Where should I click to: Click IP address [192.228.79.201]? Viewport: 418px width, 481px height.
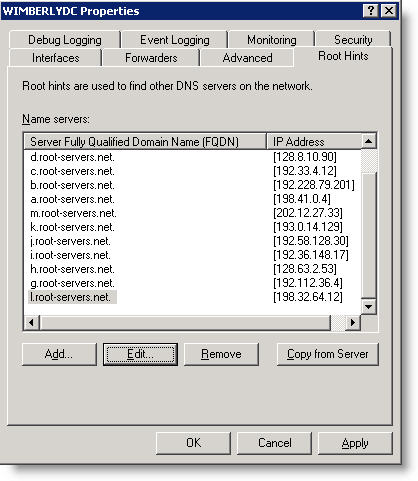coord(314,185)
